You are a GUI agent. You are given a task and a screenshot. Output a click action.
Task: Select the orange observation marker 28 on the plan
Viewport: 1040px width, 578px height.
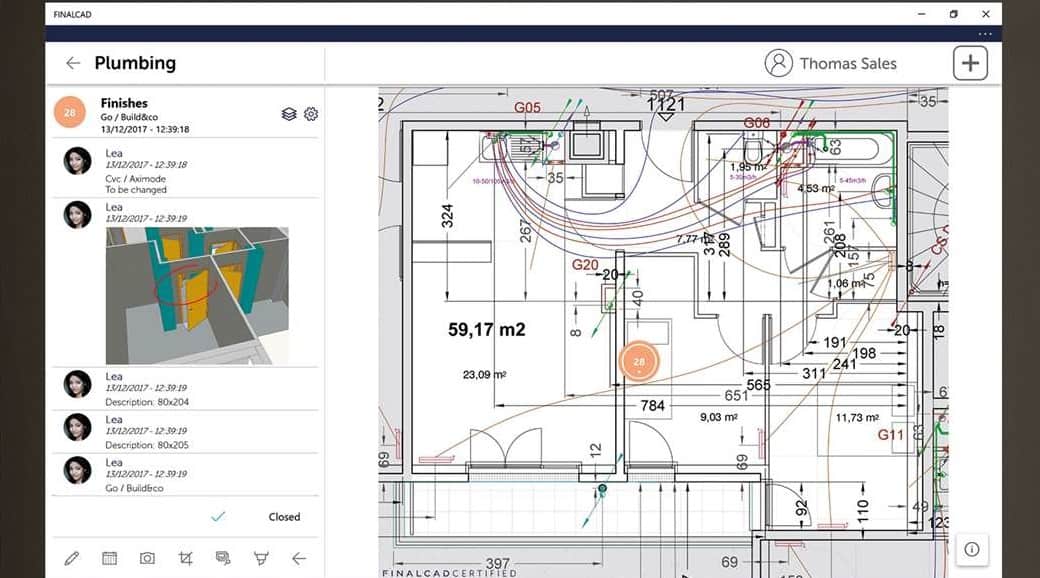pyautogui.click(x=638, y=359)
